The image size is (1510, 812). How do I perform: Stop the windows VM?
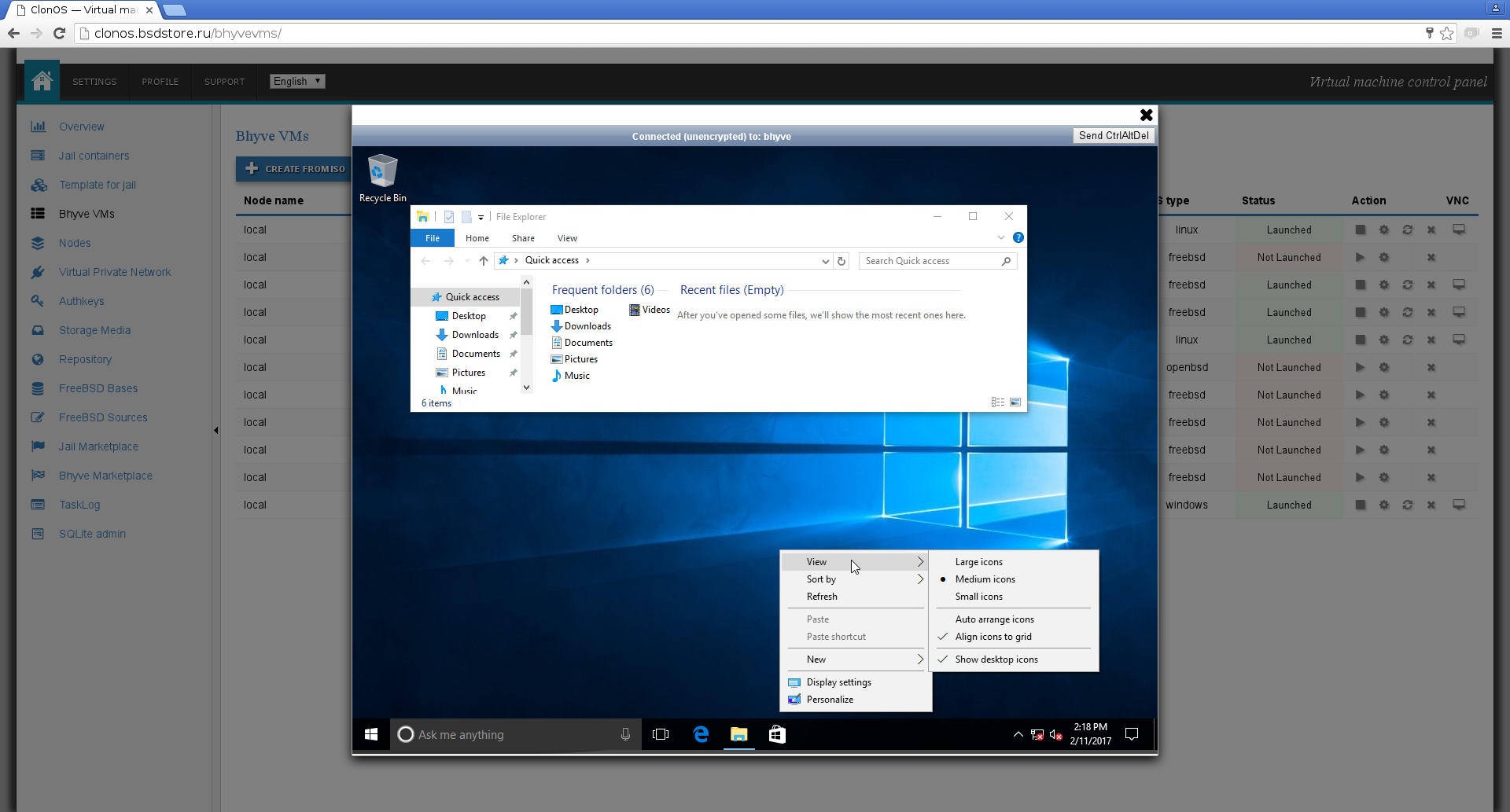point(1361,505)
